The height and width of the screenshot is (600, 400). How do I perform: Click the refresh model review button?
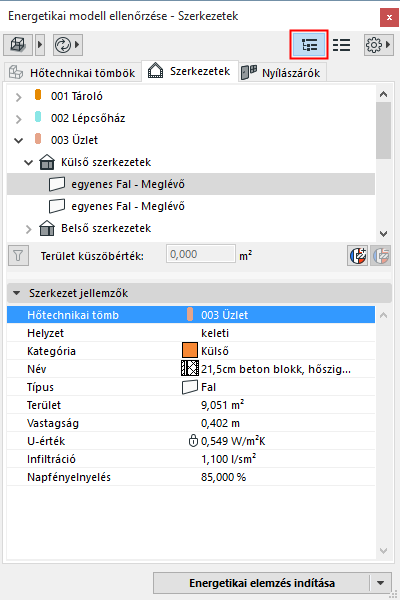pos(63,45)
